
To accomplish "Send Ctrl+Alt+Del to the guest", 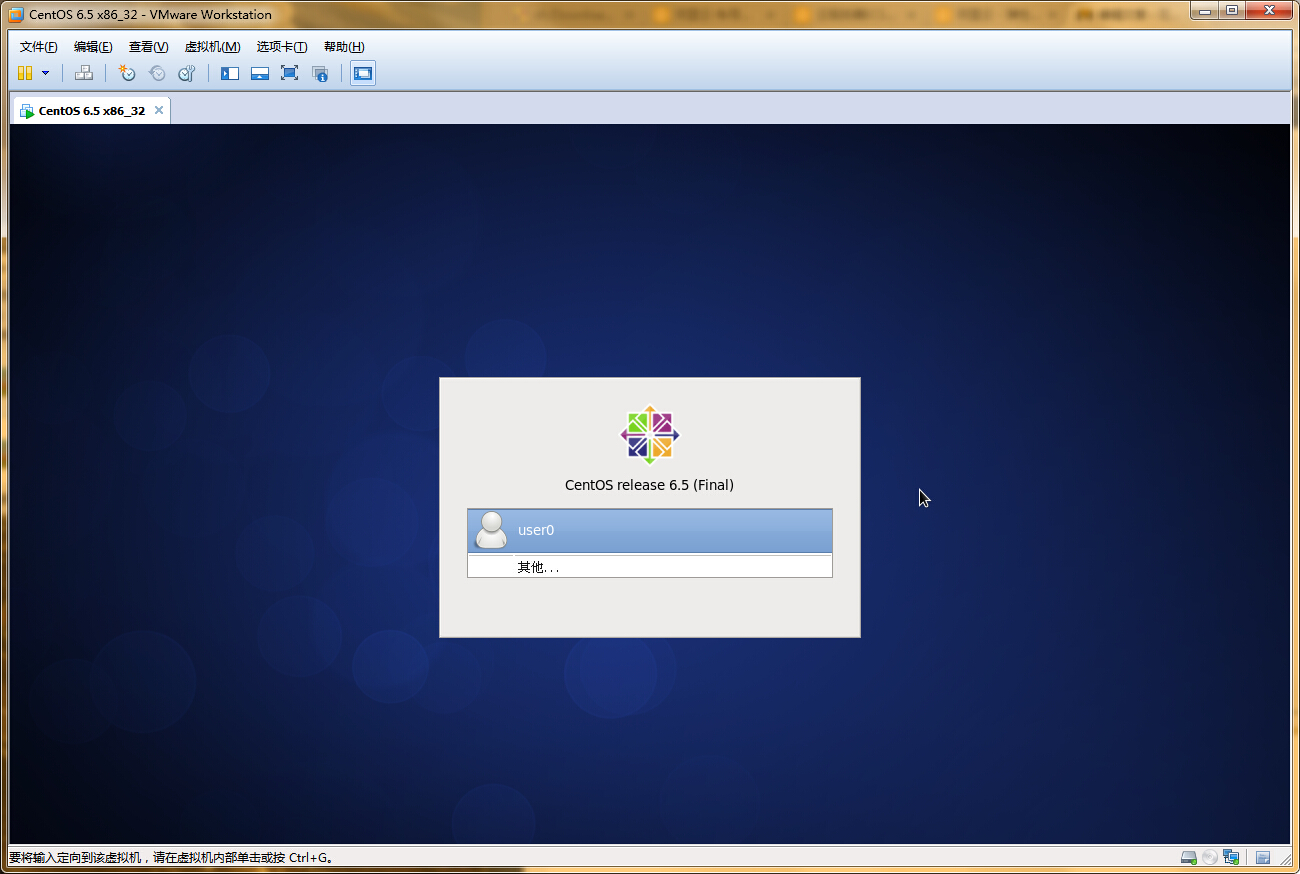I will tap(84, 73).
